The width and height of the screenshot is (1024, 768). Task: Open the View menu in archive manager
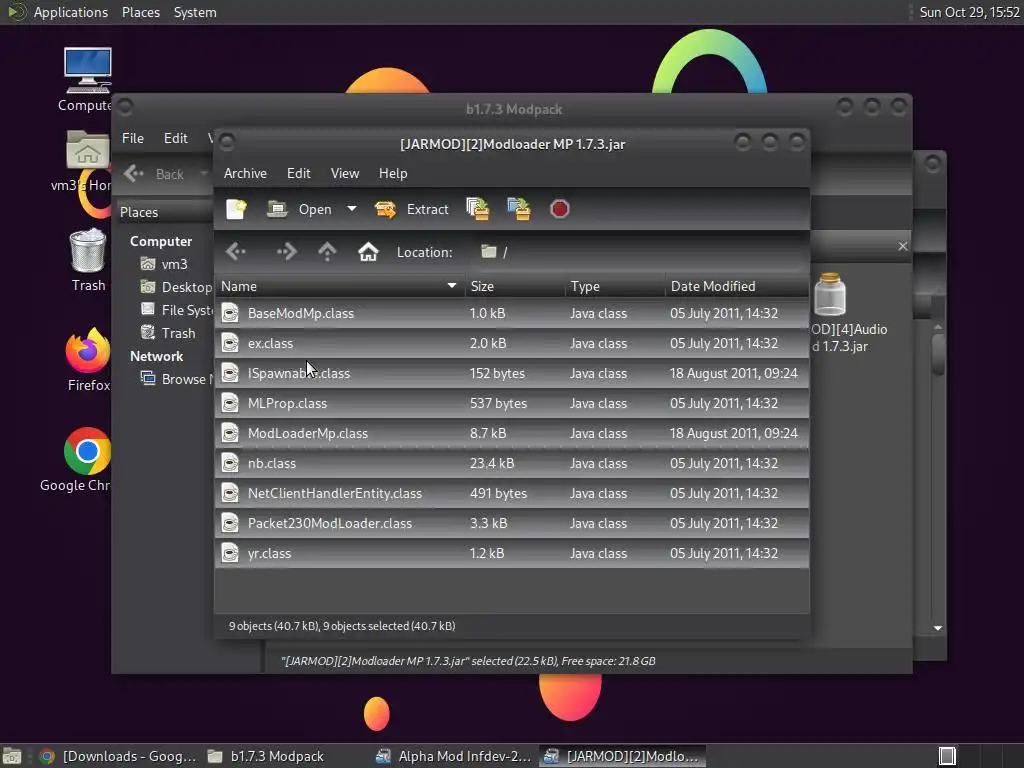tap(345, 173)
